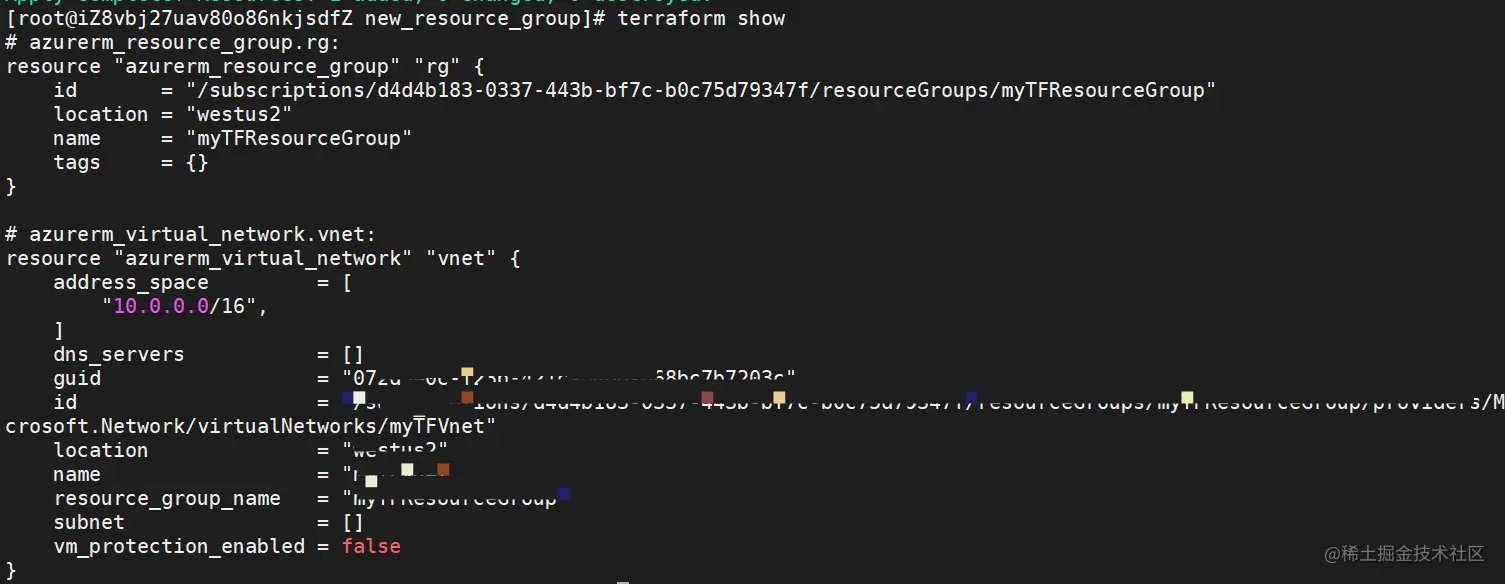Click the red 'false' value
1505x584 pixels.
click(371, 546)
